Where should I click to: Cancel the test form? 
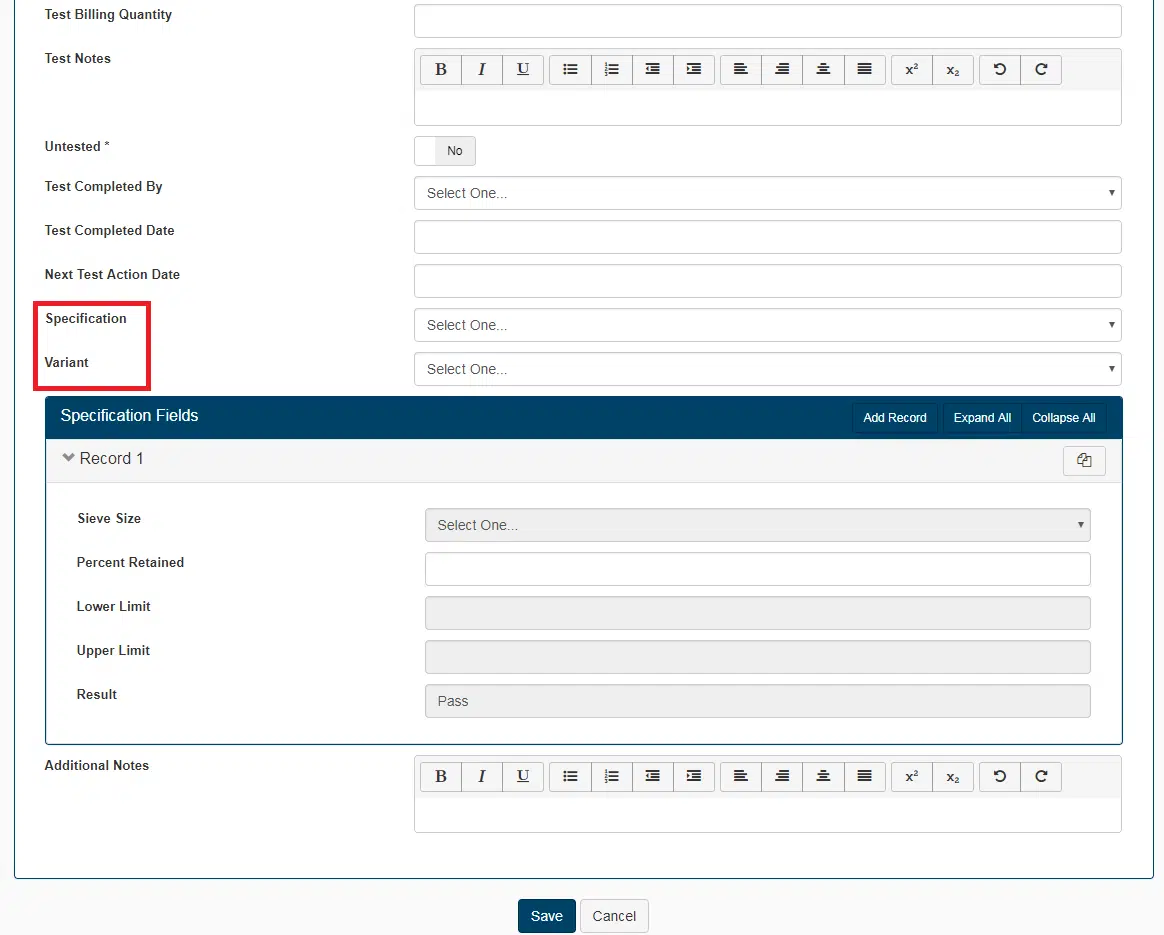tap(614, 916)
